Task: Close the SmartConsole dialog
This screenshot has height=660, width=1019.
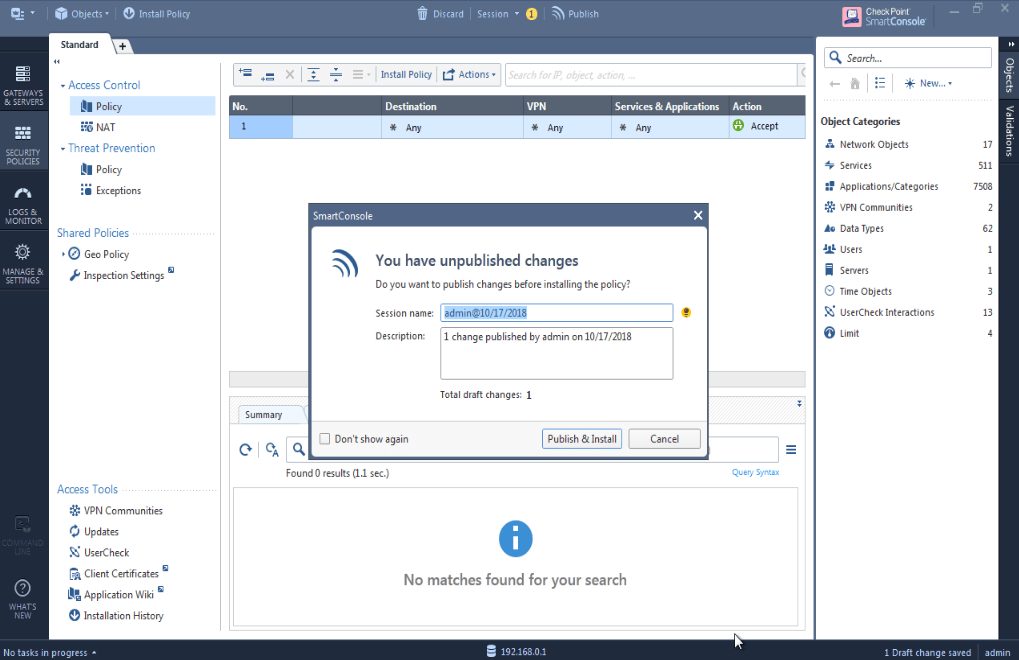Action: pos(697,215)
